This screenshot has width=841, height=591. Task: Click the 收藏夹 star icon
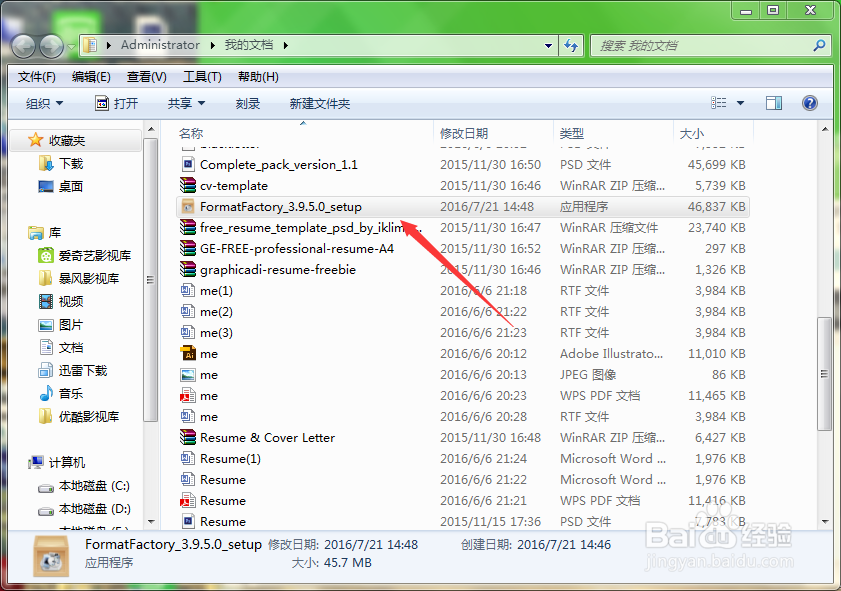pyautogui.click(x=35, y=140)
